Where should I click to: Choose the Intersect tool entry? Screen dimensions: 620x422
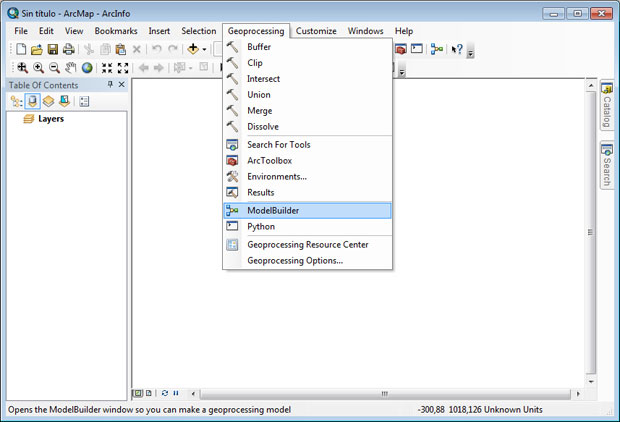pyautogui.click(x=308, y=79)
